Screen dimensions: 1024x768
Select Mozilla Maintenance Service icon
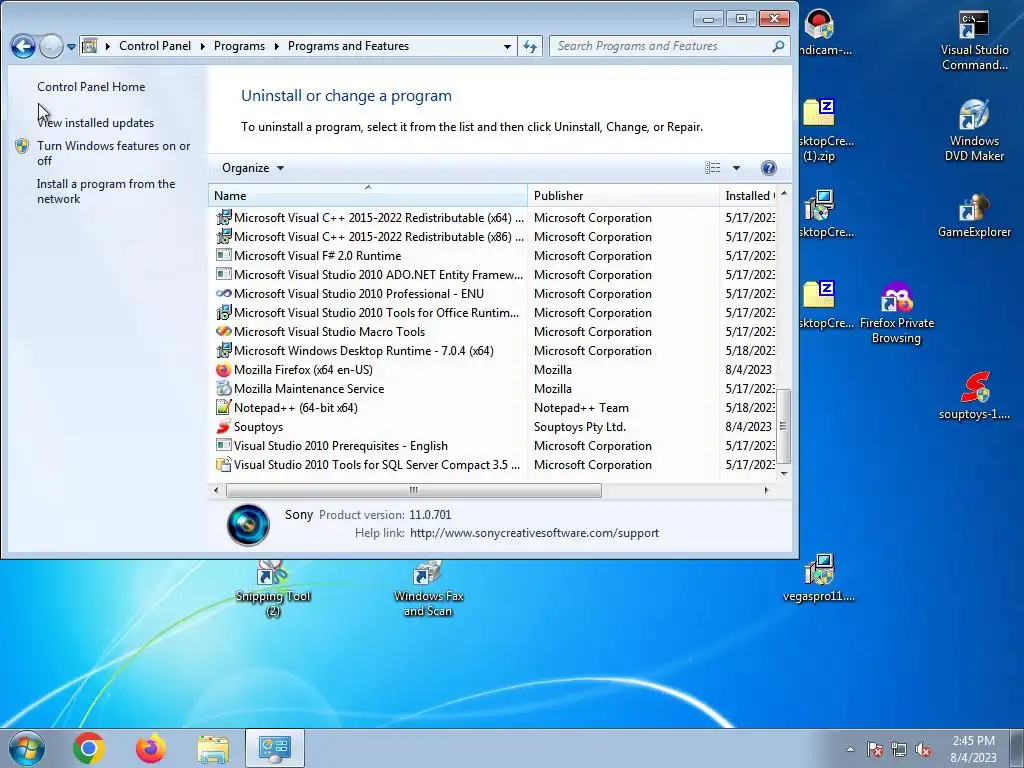(223, 389)
